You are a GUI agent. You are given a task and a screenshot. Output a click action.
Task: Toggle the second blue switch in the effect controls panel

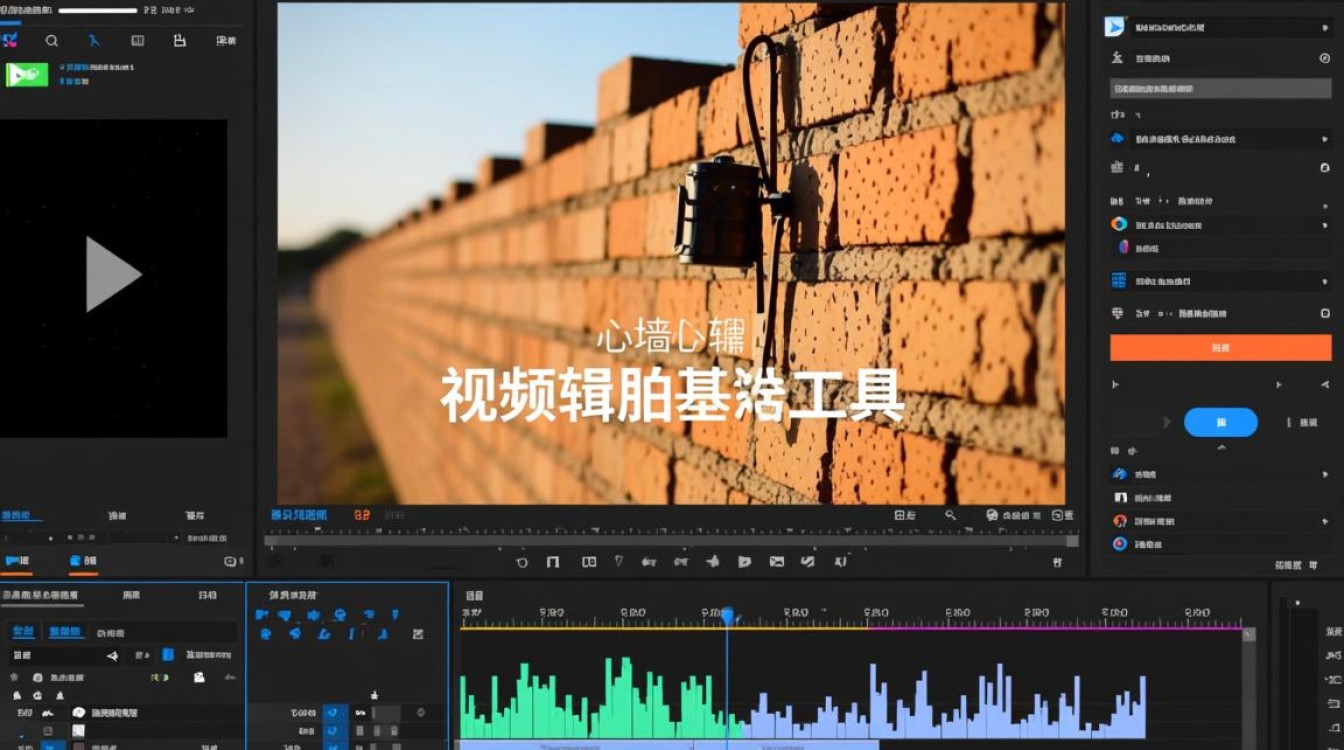(x=333, y=731)
